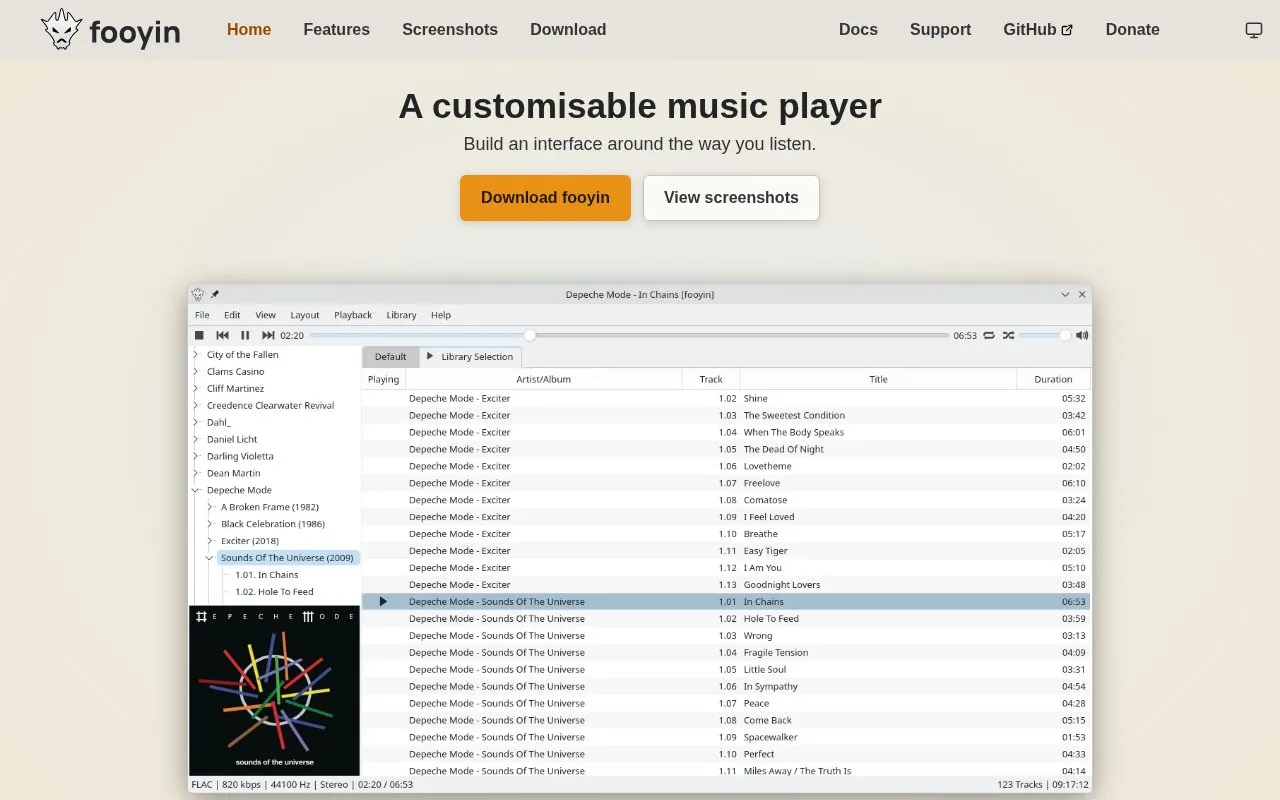The image size is (1280, 800).
Task: Open the GitHub link
Action: (x=1038, y=30)
